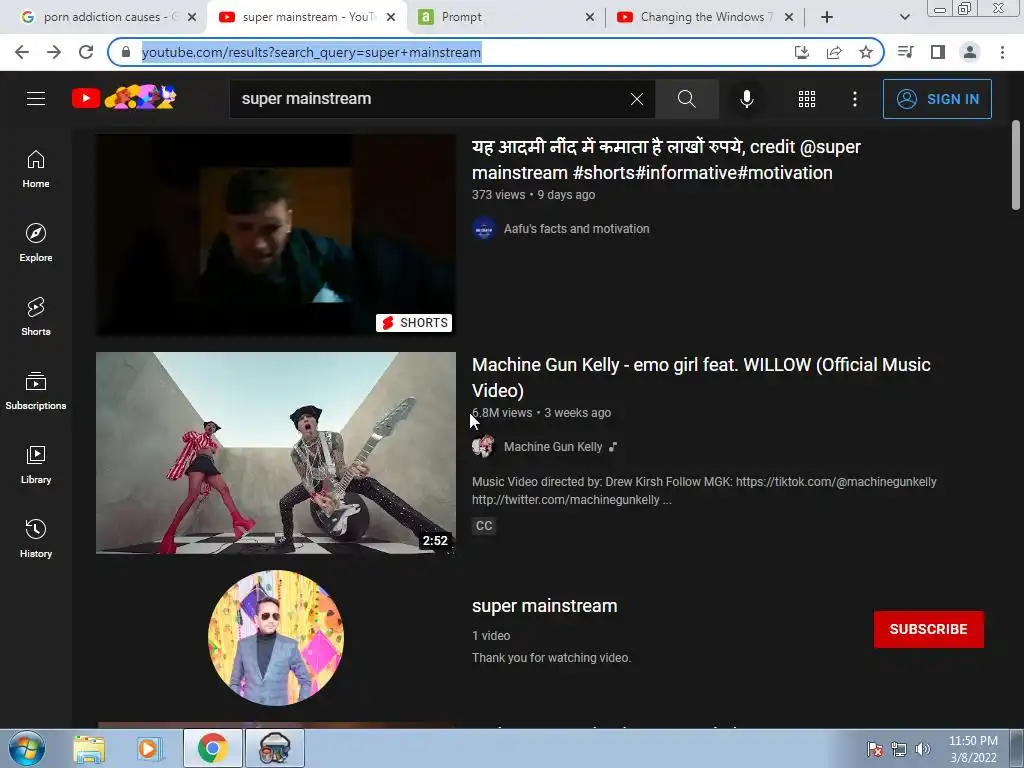1024x768 pixels.
Task: Open Library in sidebar
Action: tap(36, 464)
